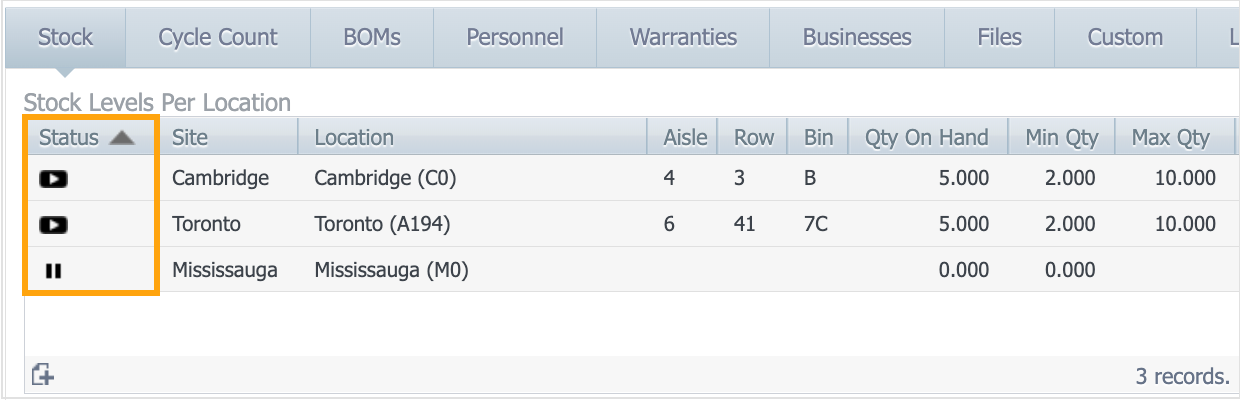This screenshot has width=1240, height=400.
Task: Open the BOMs tab
Action: coord(371,38)
